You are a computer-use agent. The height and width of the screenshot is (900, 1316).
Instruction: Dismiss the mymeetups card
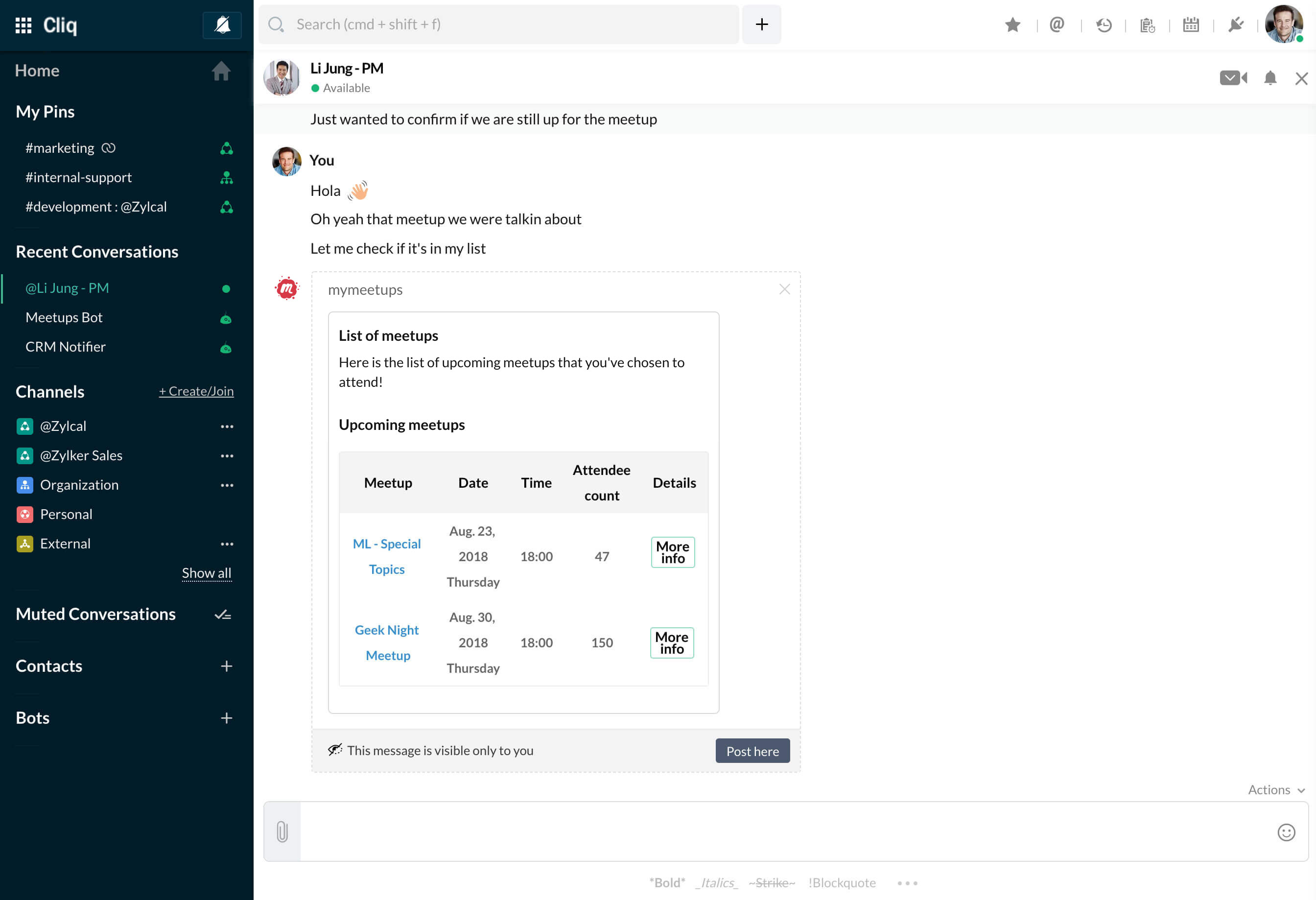point(784,289)
